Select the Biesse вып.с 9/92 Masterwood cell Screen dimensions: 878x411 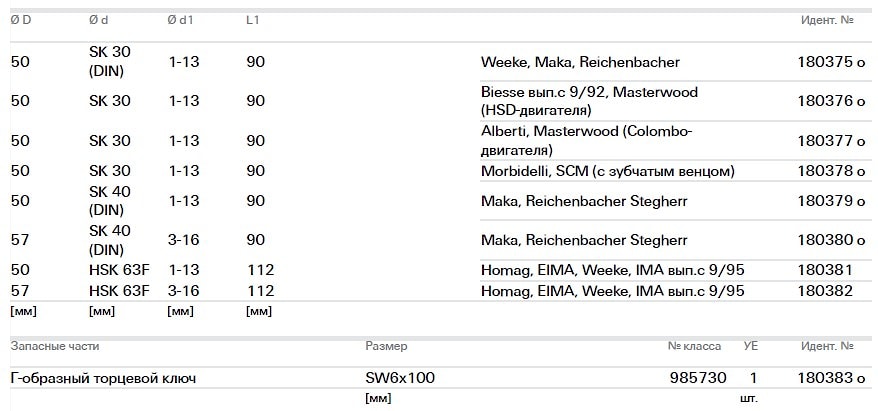pos(589,101)
